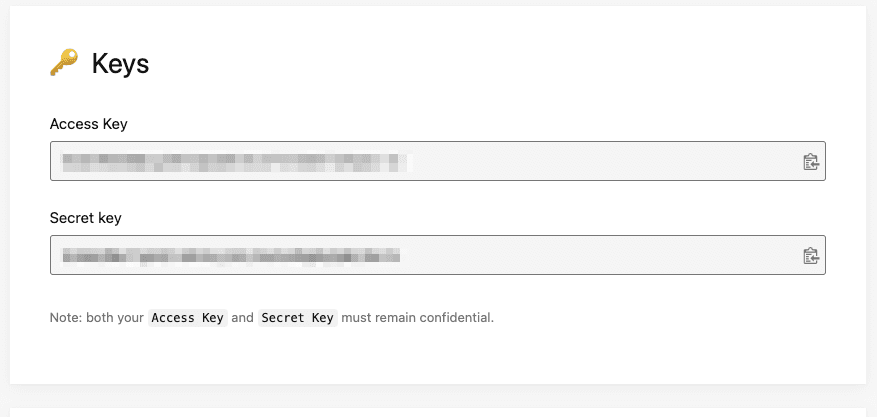Click the gray right page margin

click(x=871, y=200)
